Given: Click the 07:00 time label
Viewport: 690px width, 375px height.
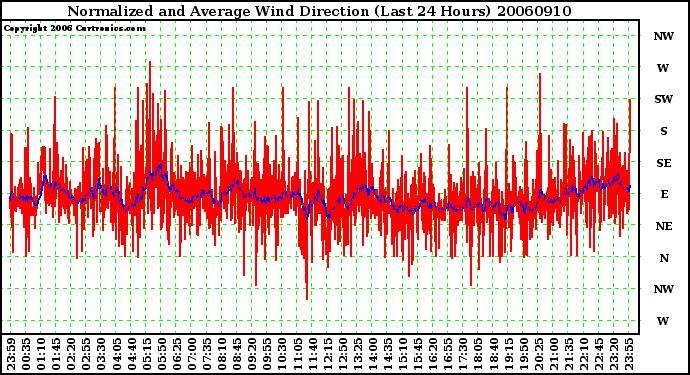Looking at the screenshot, I should (192, 354).
